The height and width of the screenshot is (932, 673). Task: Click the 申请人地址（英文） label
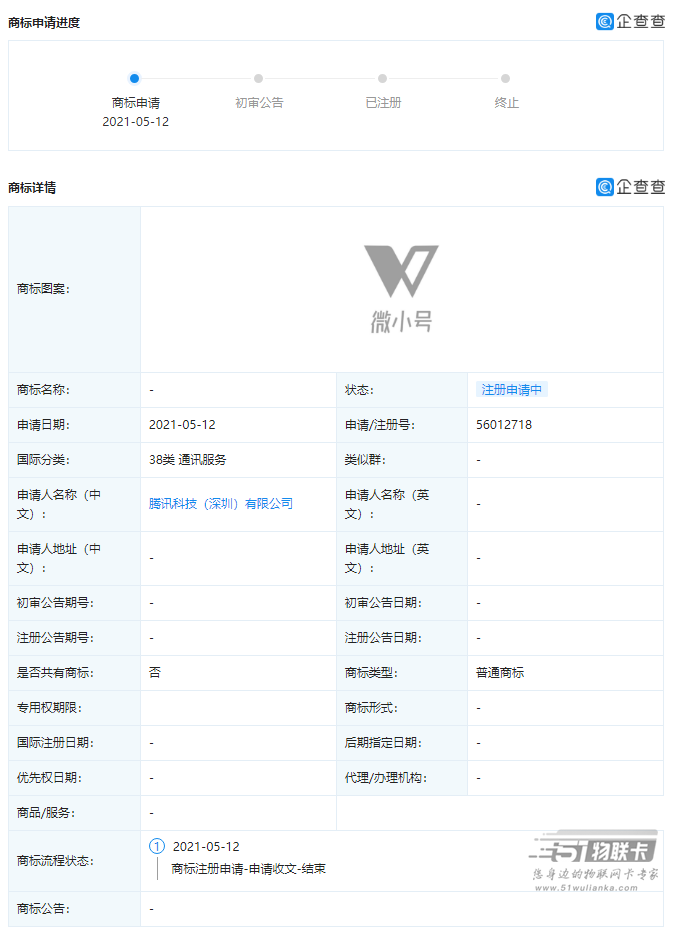pos(386,558)
